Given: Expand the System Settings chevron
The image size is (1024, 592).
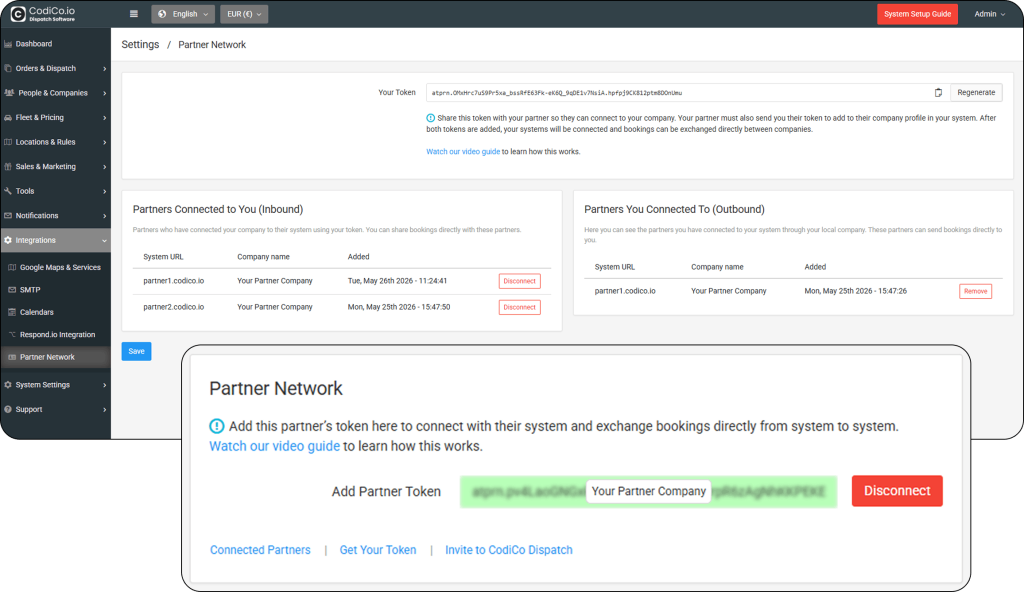Looking at the screenshot, I should click(104, 385).
